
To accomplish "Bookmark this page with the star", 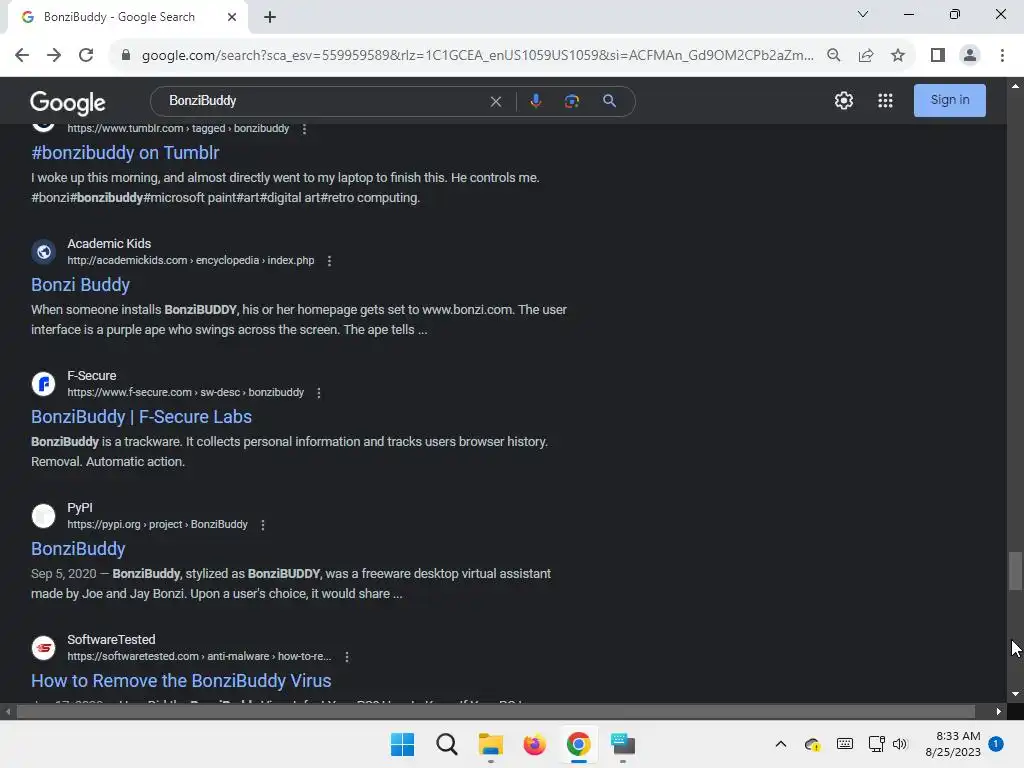I will (x=898, y=56).
